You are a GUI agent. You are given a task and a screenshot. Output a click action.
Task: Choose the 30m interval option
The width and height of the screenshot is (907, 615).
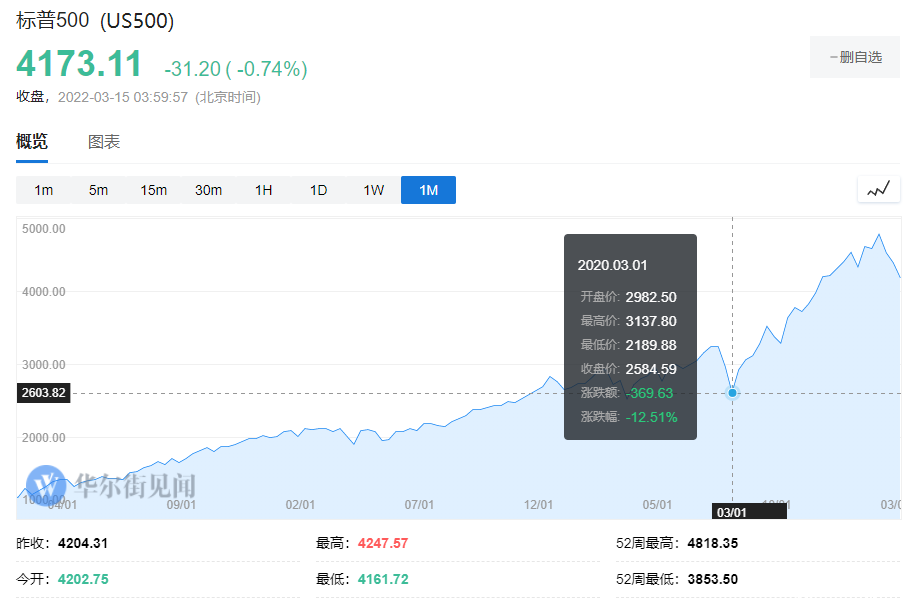(208, 190)
